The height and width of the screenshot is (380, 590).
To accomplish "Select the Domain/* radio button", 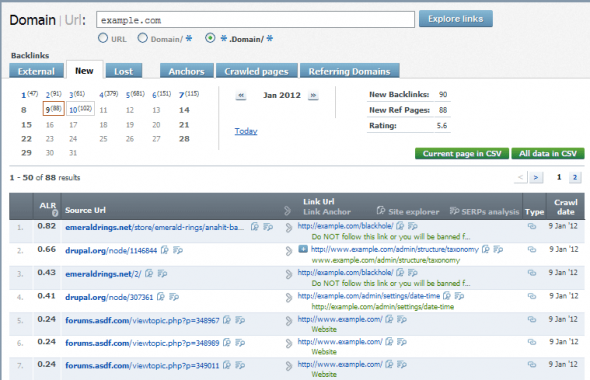I will [142, 38].
